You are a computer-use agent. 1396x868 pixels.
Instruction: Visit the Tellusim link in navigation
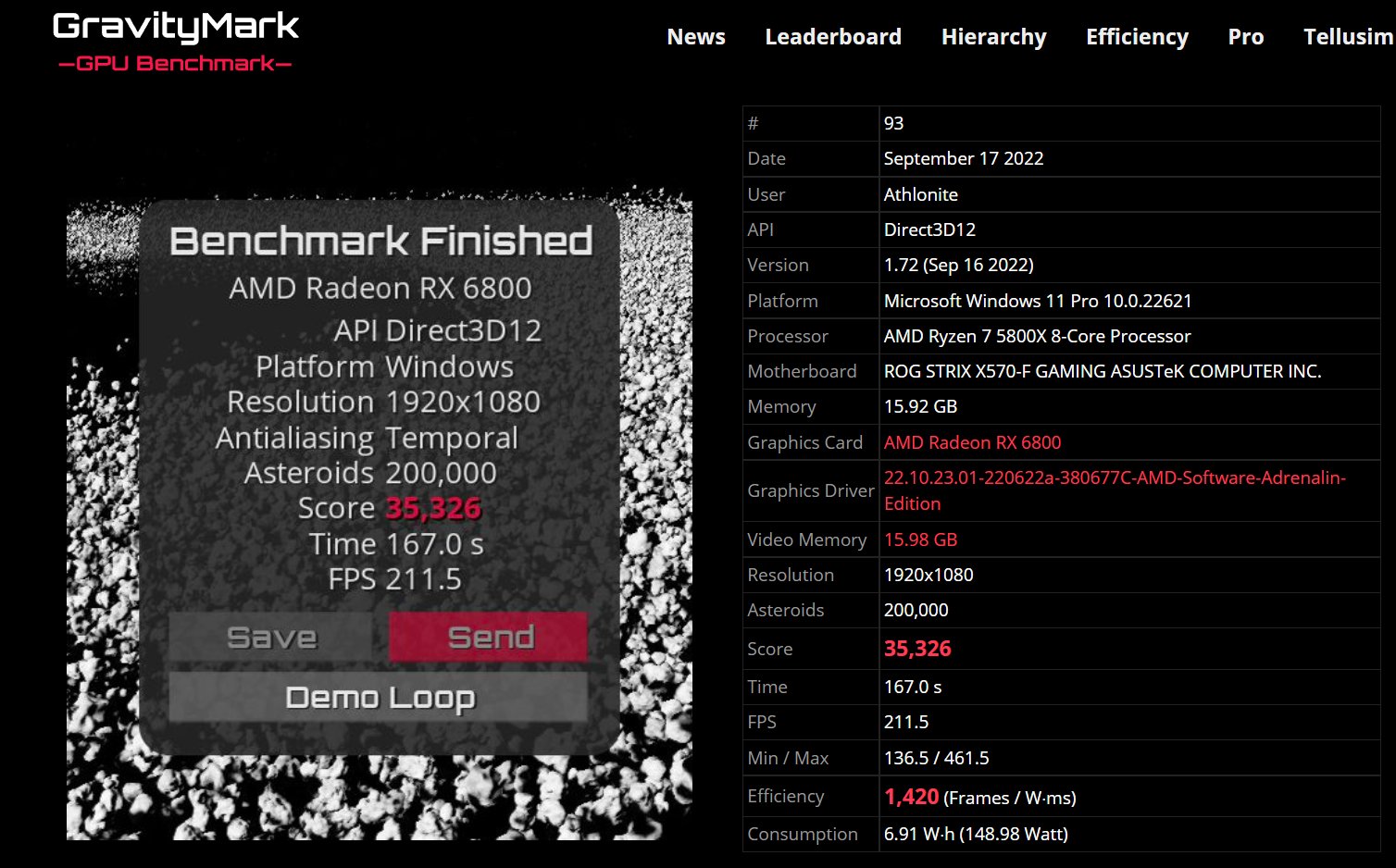pos(1349,37)
